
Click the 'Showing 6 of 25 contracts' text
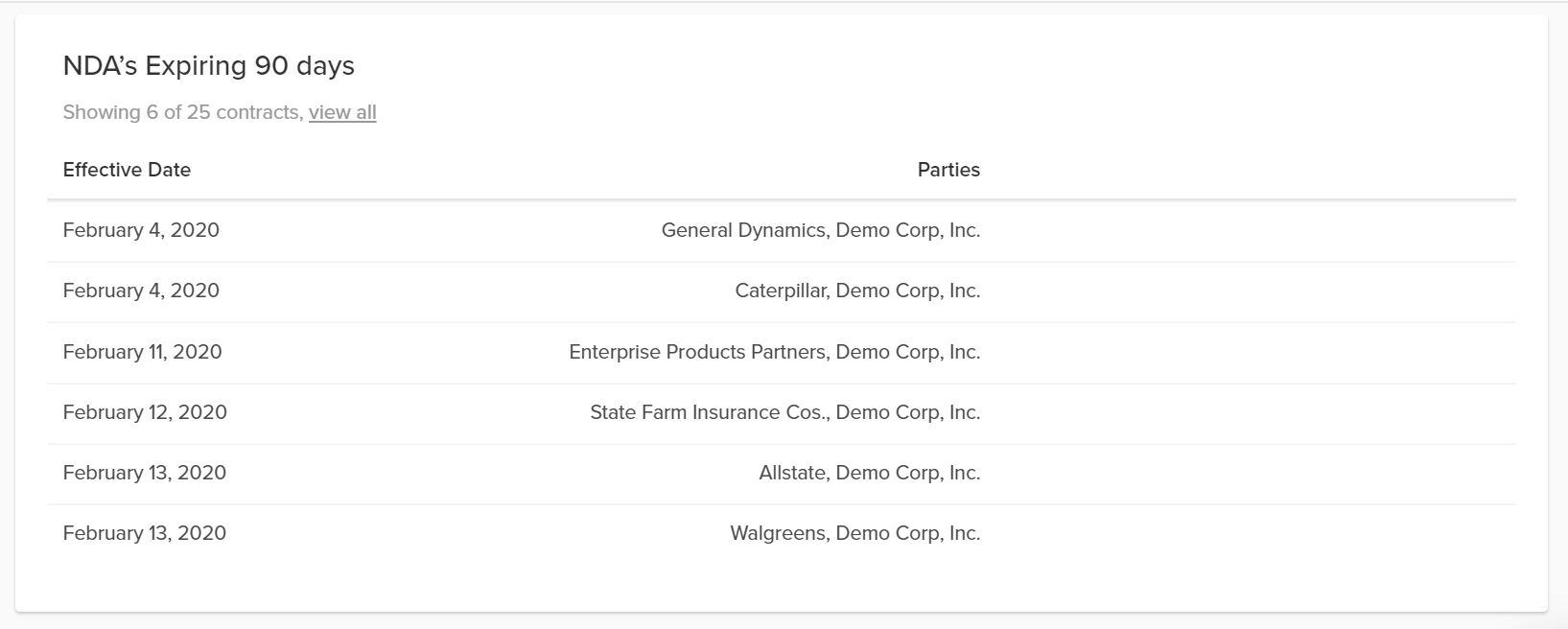click(181, 112)
